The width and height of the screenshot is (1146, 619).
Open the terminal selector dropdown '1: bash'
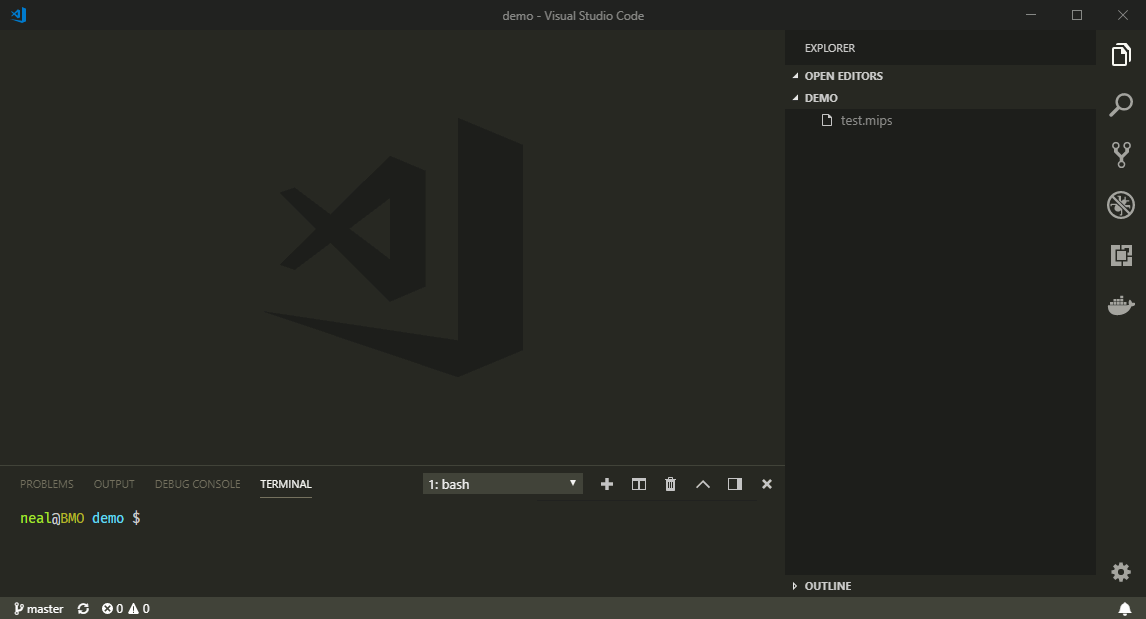tap(503, 484)
